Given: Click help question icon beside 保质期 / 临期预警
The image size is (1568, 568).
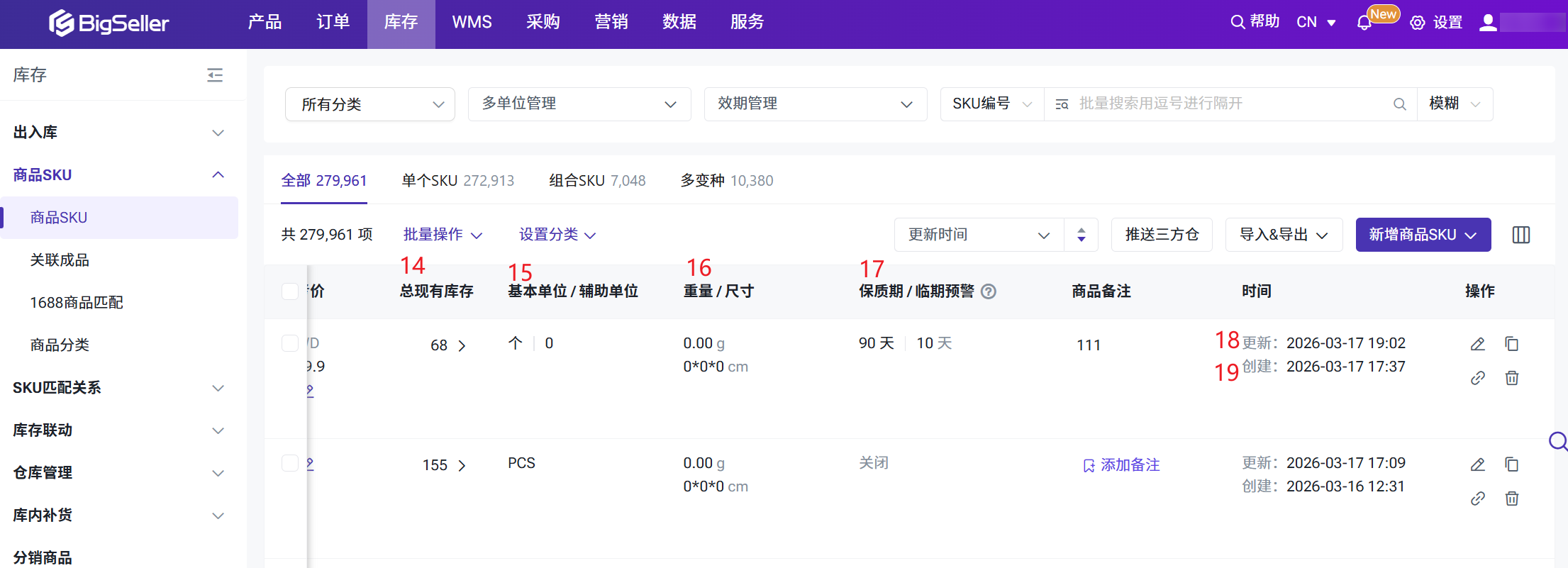Looking at the screenshot, I should [989, 291].
